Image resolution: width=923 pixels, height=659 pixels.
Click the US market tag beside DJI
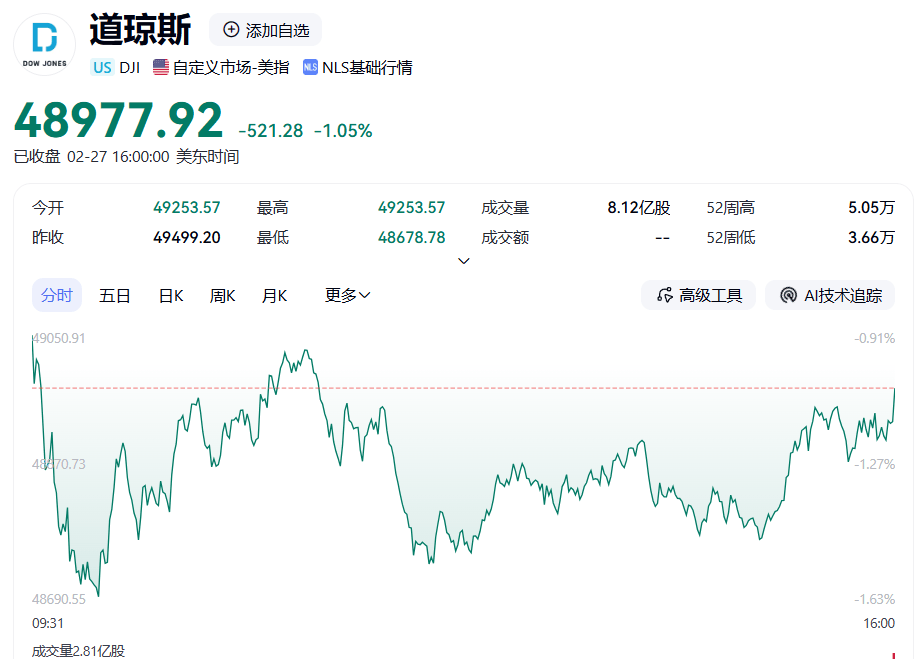[101, 67]
